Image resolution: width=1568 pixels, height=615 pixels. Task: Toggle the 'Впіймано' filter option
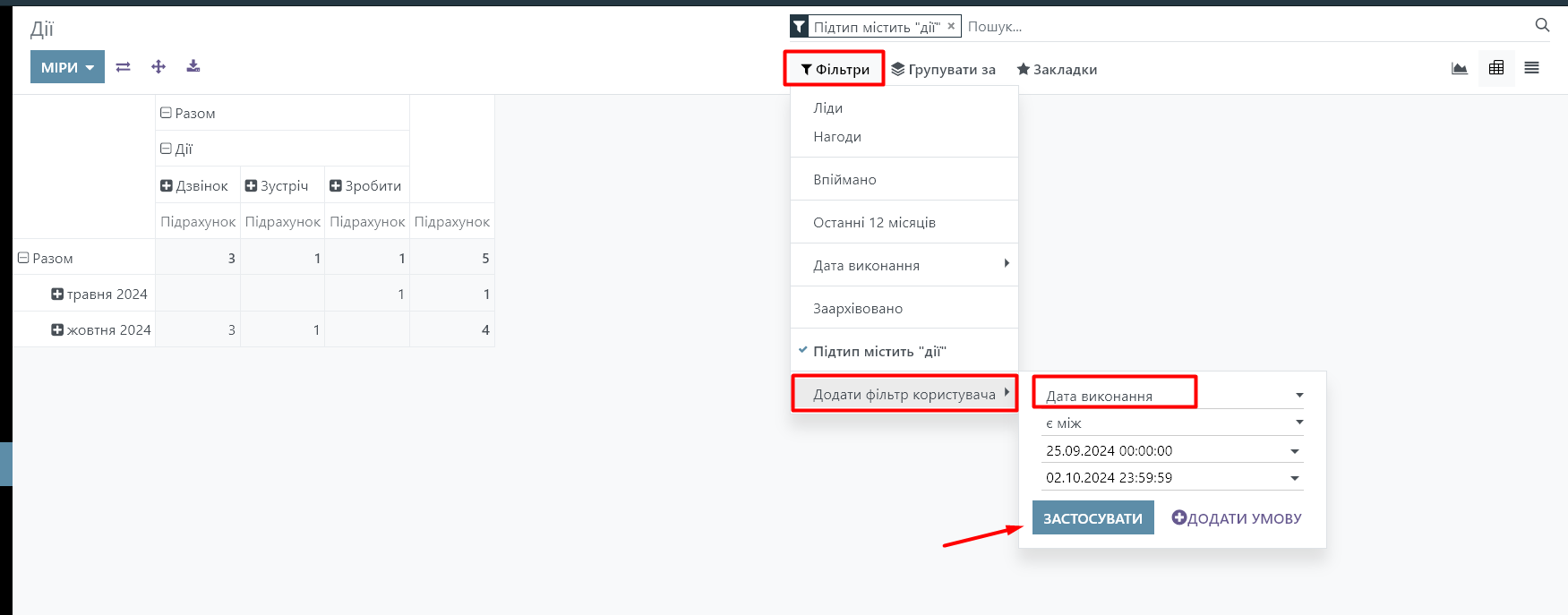tap(844, 179)
